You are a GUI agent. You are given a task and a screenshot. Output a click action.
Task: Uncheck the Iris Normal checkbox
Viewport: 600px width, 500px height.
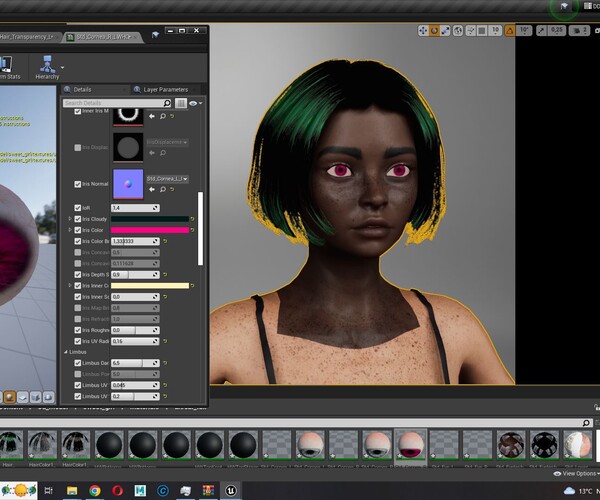(x=78, y=184)
